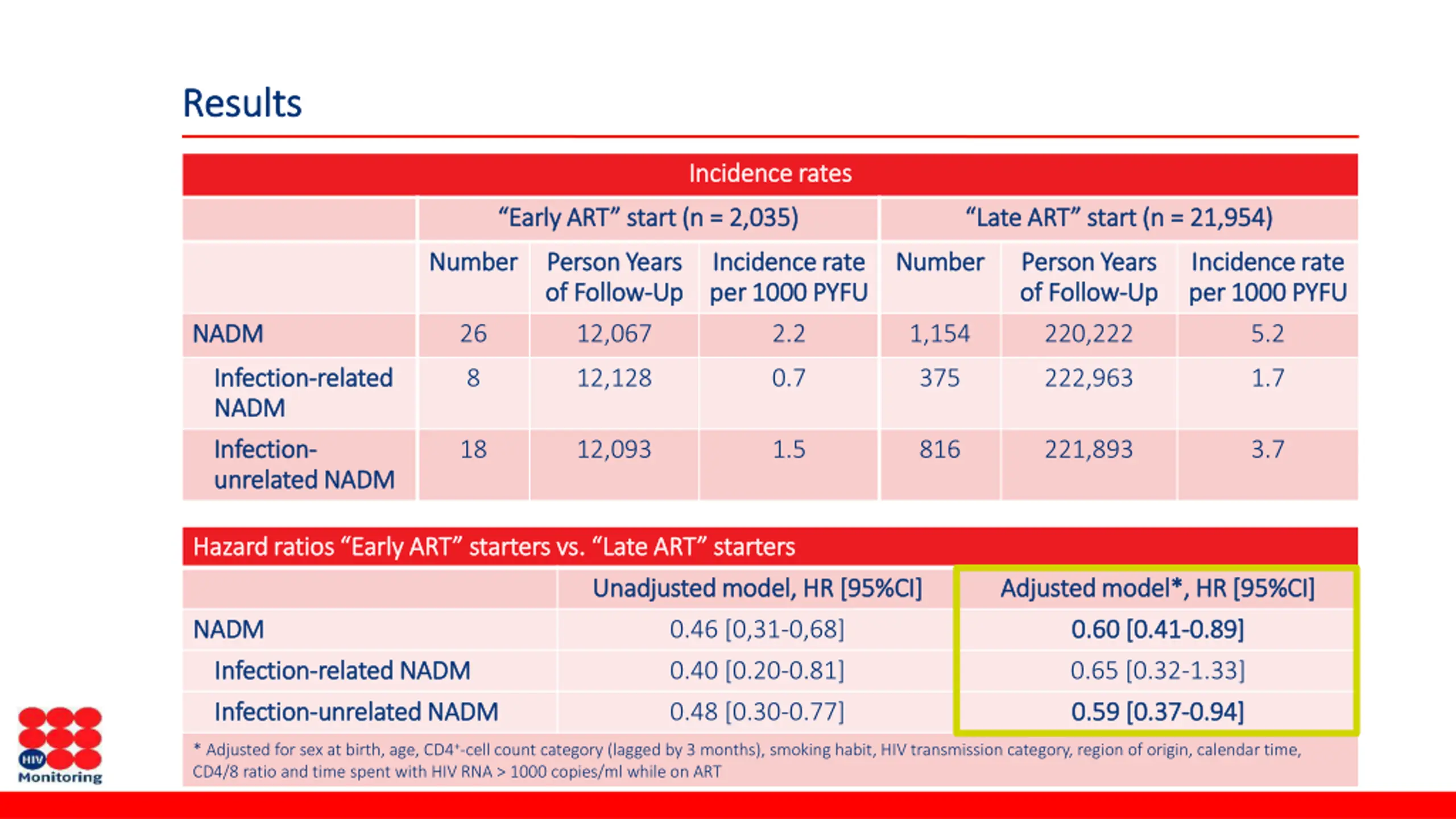Click unadjusted value 0.46 [0,31-0,68]

tap(757, 630)
